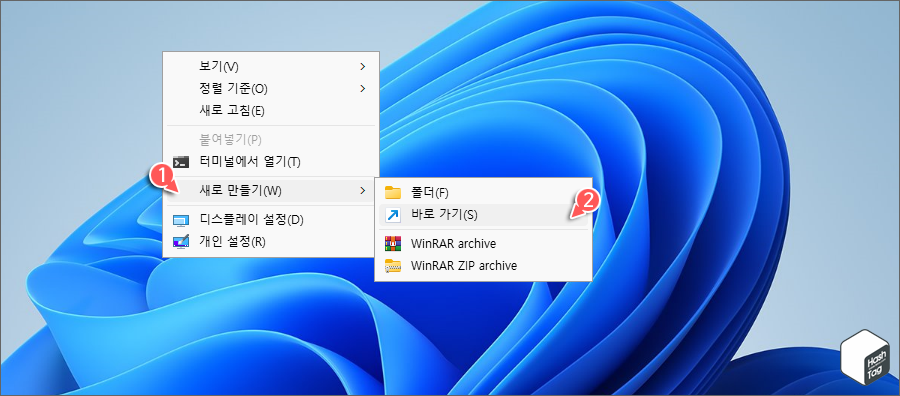Open 개인 설정(R)
Image resolution: width=900 pixels, height=396 pixels.
[x=271, y=241]
